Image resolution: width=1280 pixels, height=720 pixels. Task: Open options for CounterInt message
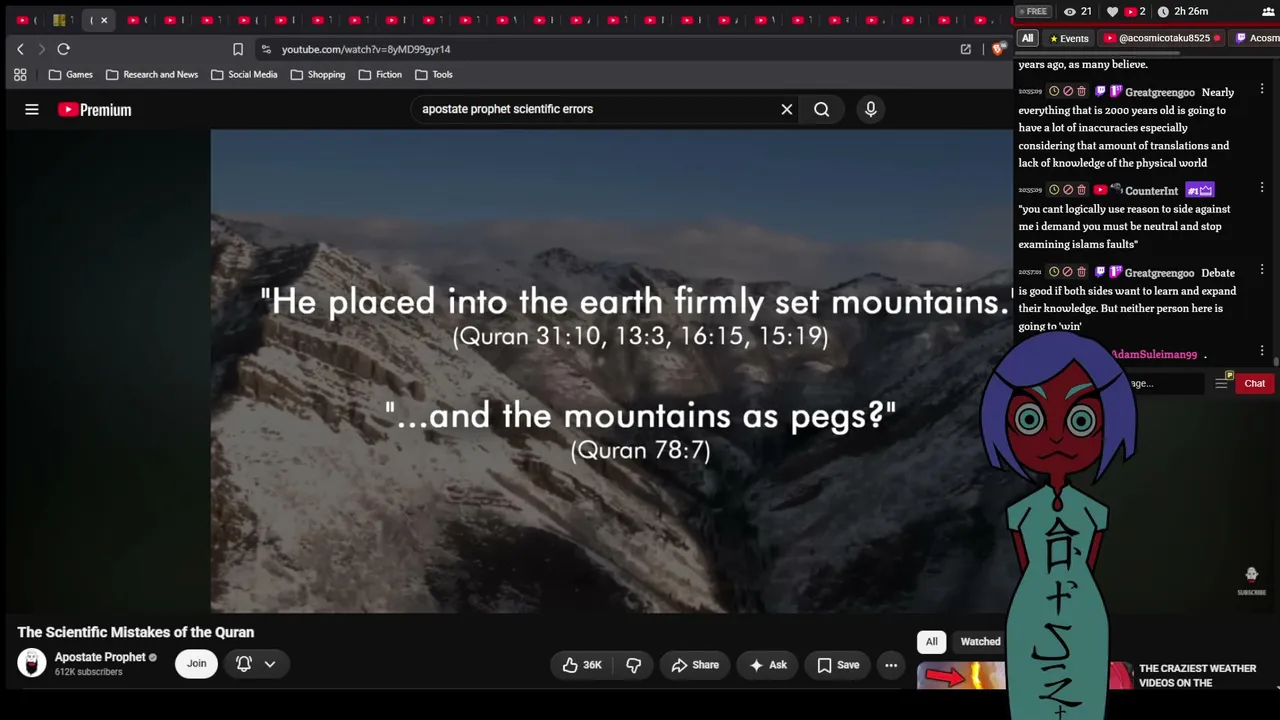tap(1262, 188)
